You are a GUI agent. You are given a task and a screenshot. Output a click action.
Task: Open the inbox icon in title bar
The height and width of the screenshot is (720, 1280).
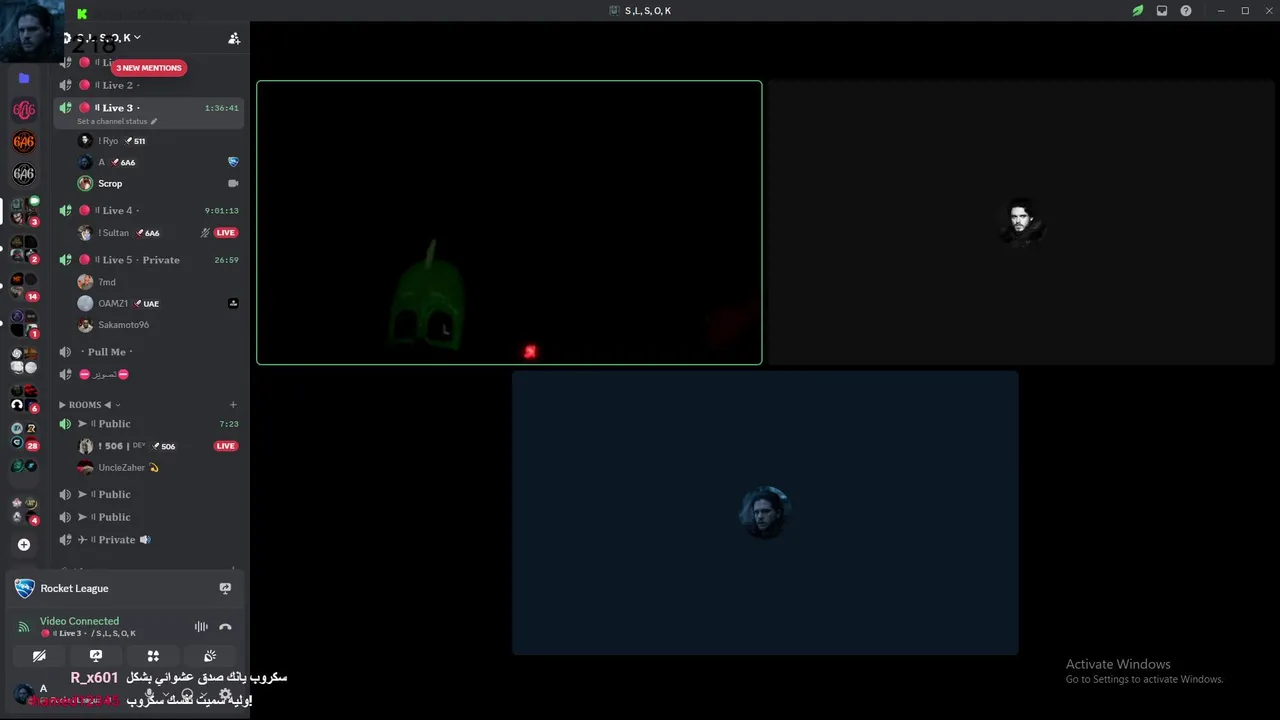[1162, 11]
